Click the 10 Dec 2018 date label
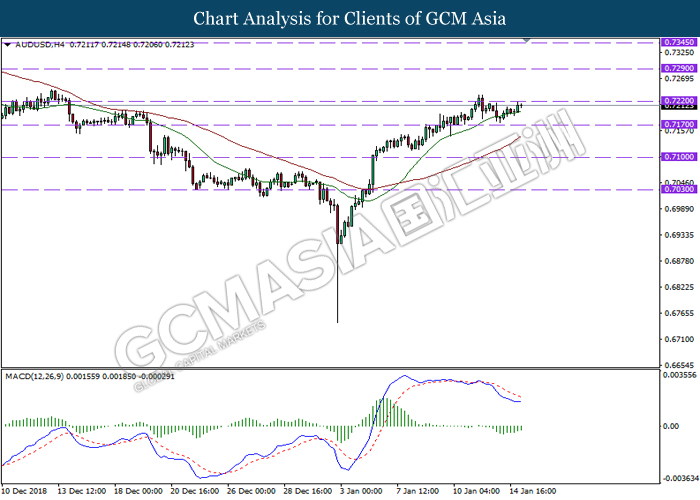Screen dimensions: 700x500 click(x=25, y=491)
